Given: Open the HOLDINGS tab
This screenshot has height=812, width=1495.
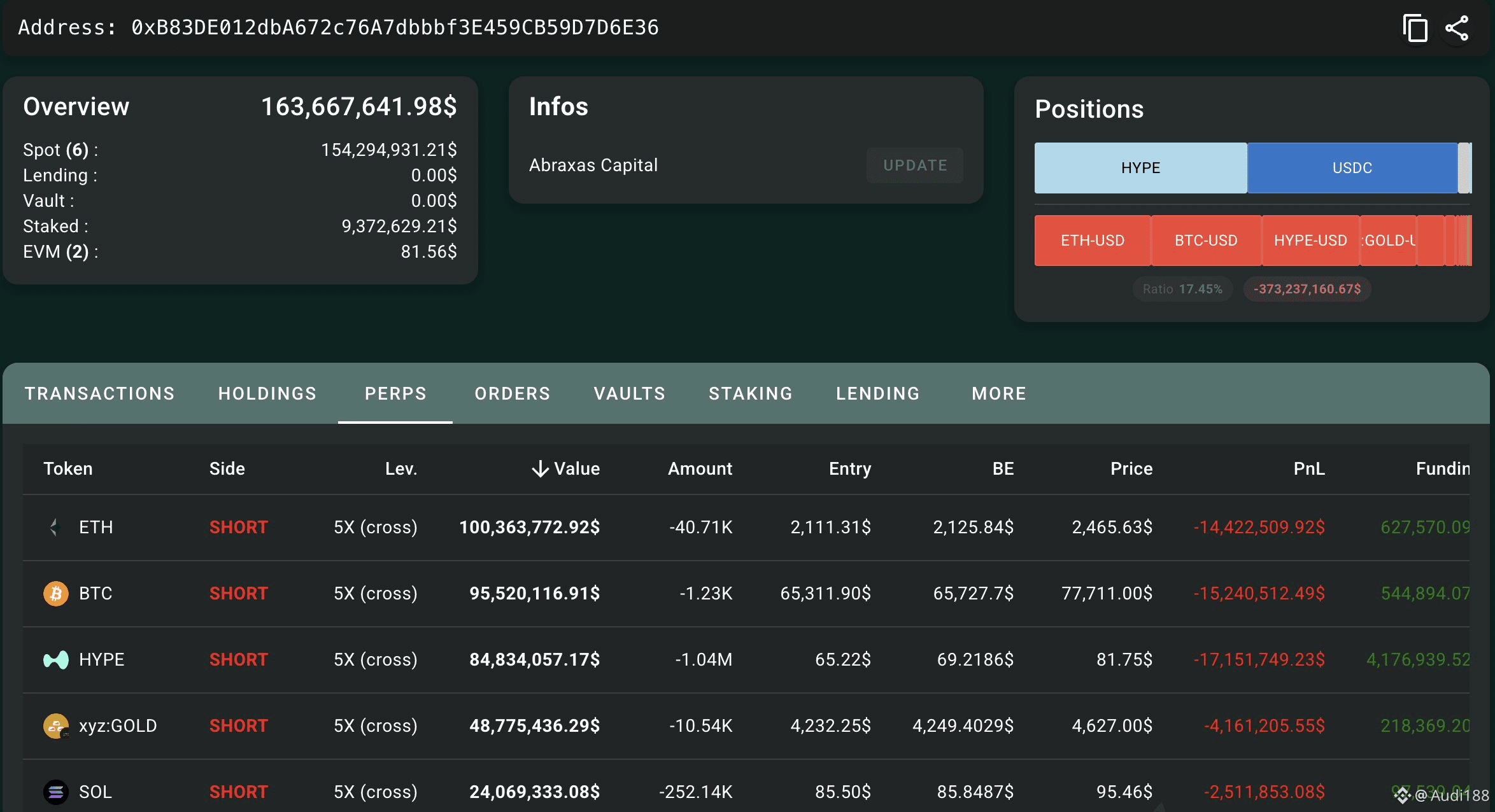Looking at the screenshot, I should point(267,393).
